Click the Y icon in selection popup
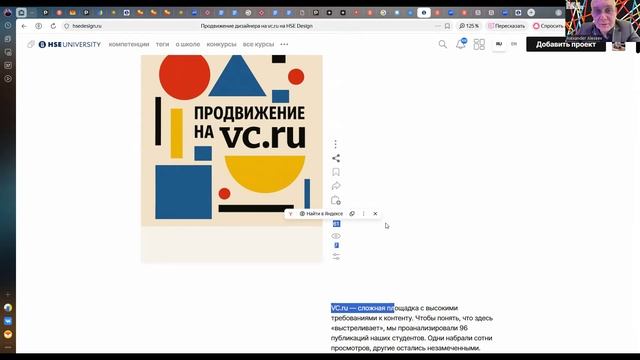The image size is (640, 360). click(290, 213)
